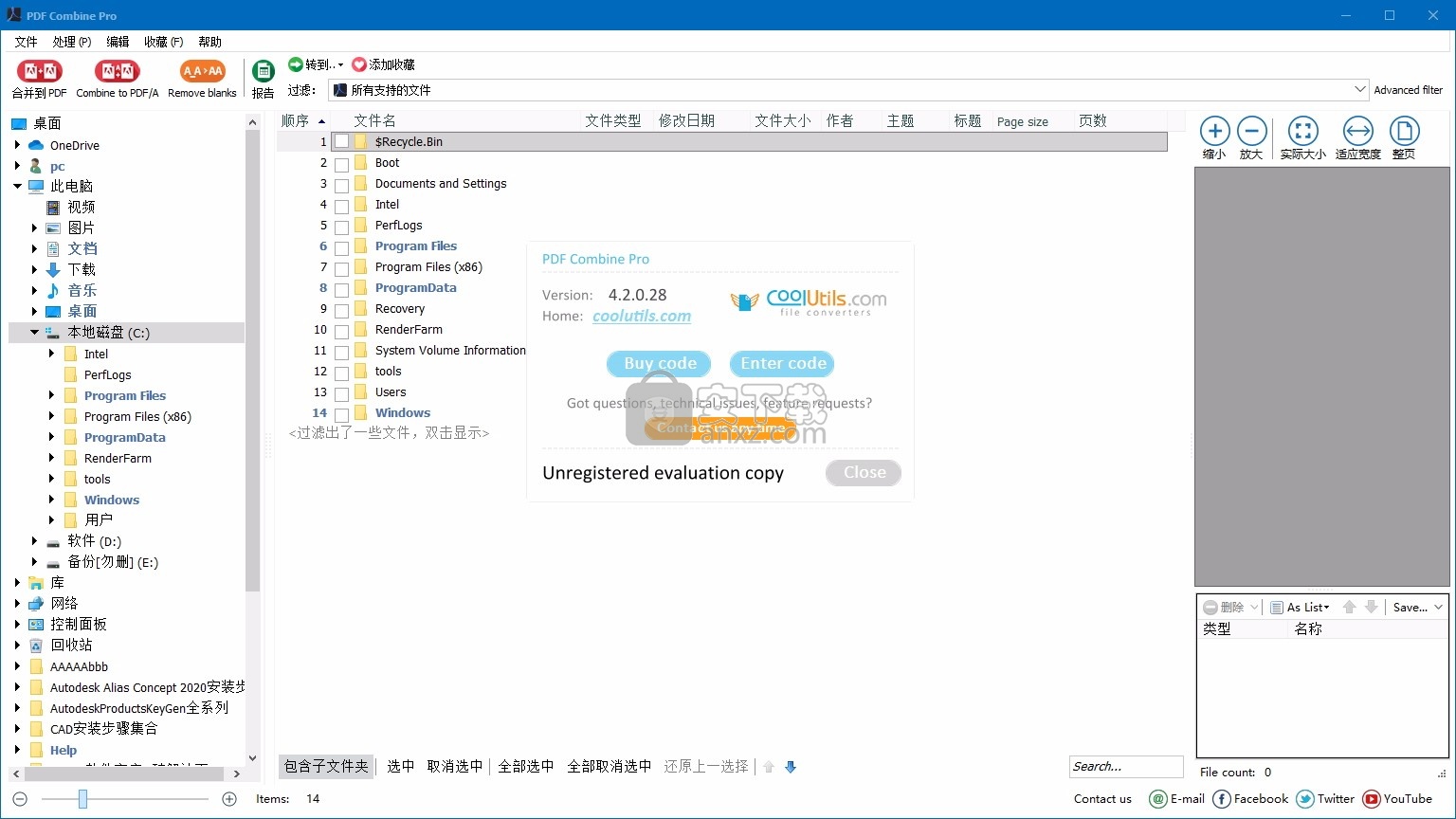
Task: Check the Boot folder checkbox
Action: (341, 165)
